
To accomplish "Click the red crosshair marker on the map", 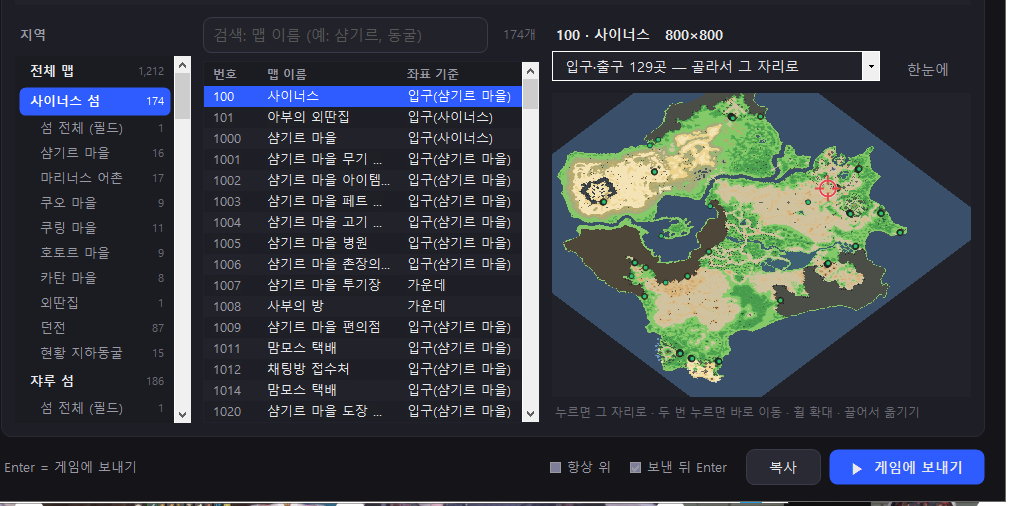I will [827, 188].
